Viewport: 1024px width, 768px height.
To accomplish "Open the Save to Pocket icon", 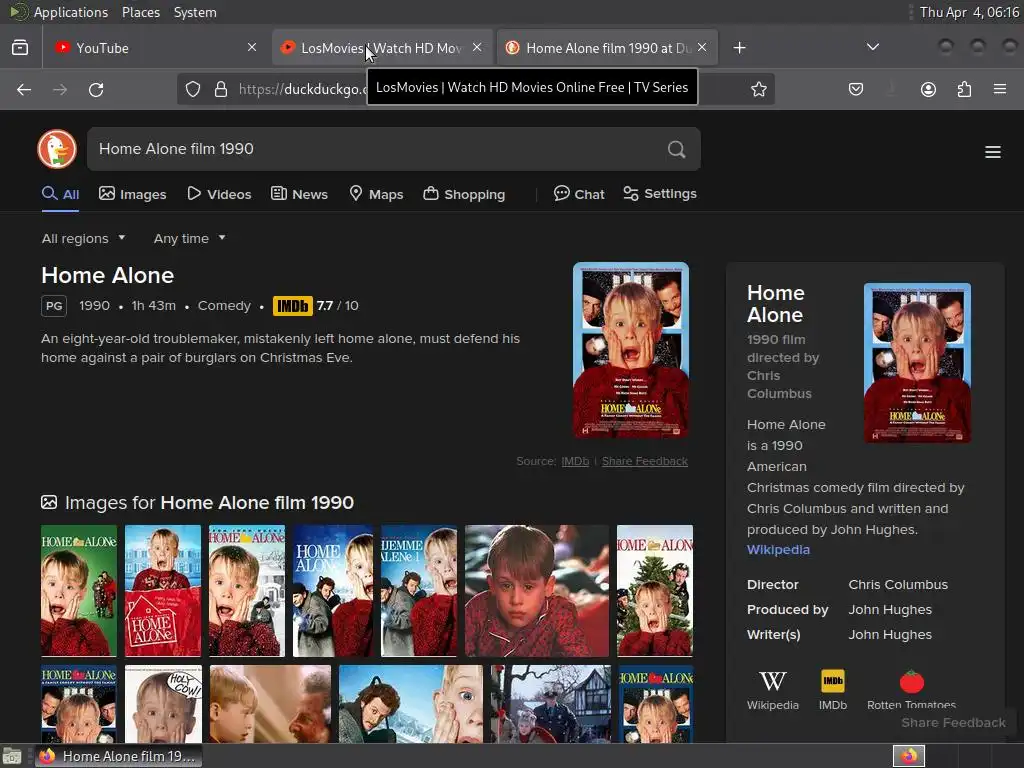I will click(856, 89).
